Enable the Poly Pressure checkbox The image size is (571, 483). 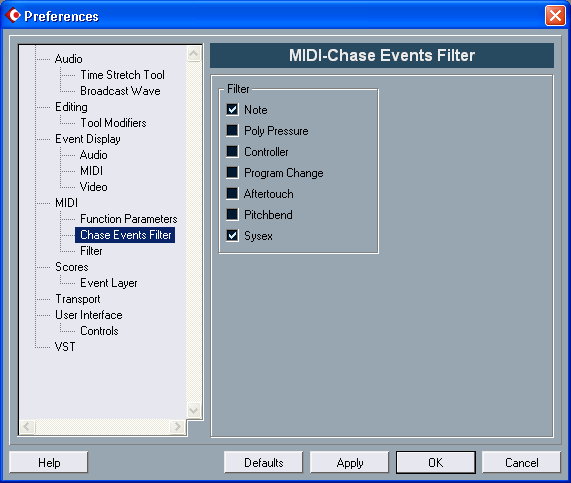click(x=232, y=130)
